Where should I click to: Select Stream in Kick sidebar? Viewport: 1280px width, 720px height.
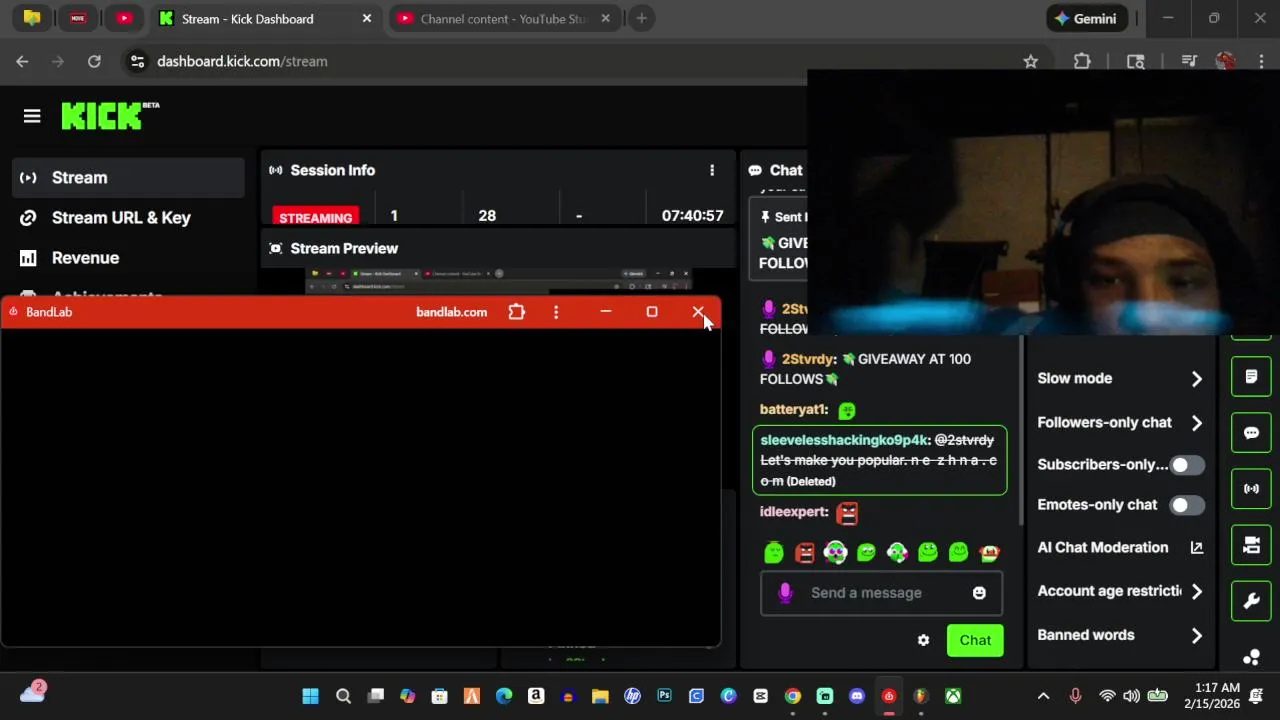[128, 177]
